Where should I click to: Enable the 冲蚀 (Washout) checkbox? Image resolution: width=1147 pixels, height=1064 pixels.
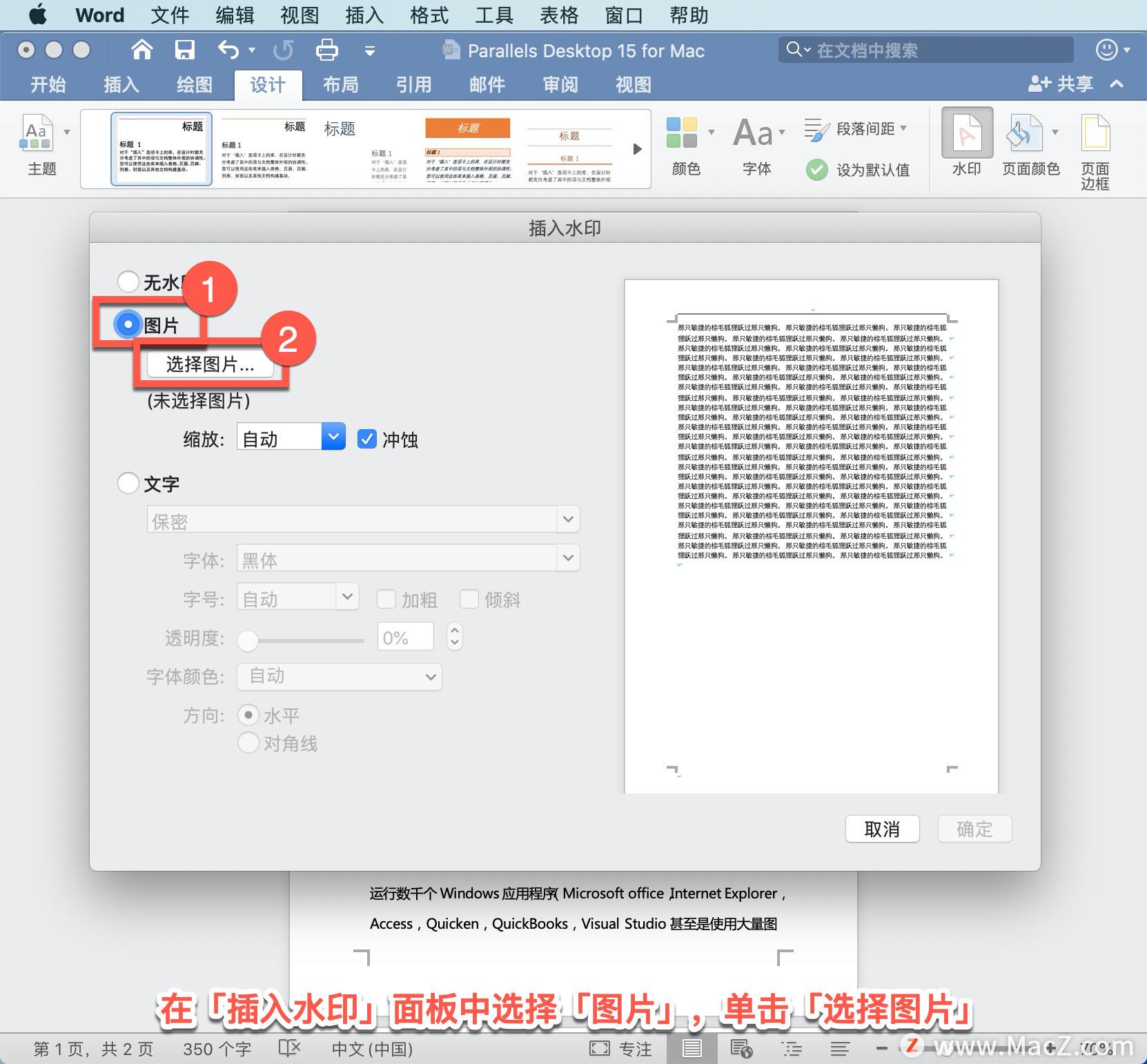tap(366, 439)
